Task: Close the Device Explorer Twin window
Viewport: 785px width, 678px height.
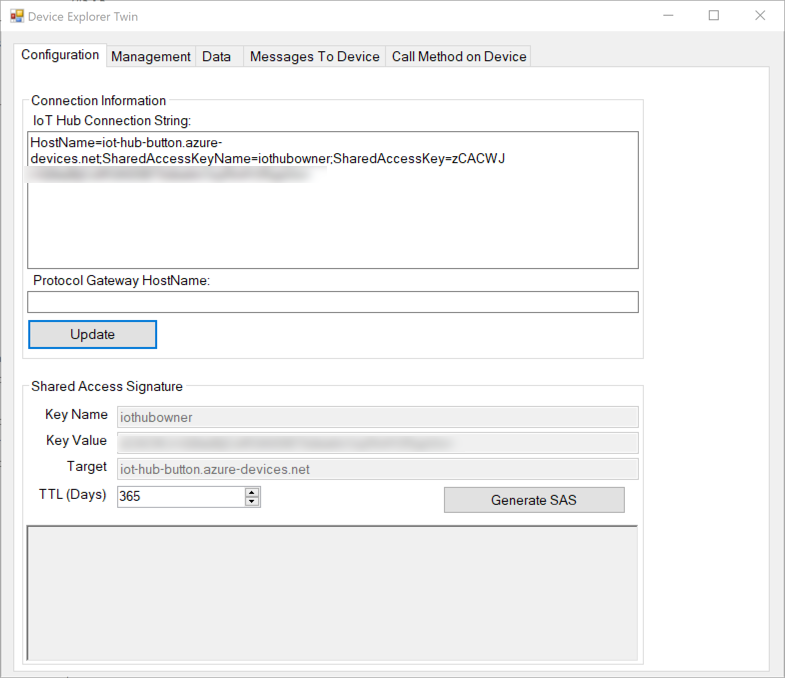Action: click(x=760, y=16)
